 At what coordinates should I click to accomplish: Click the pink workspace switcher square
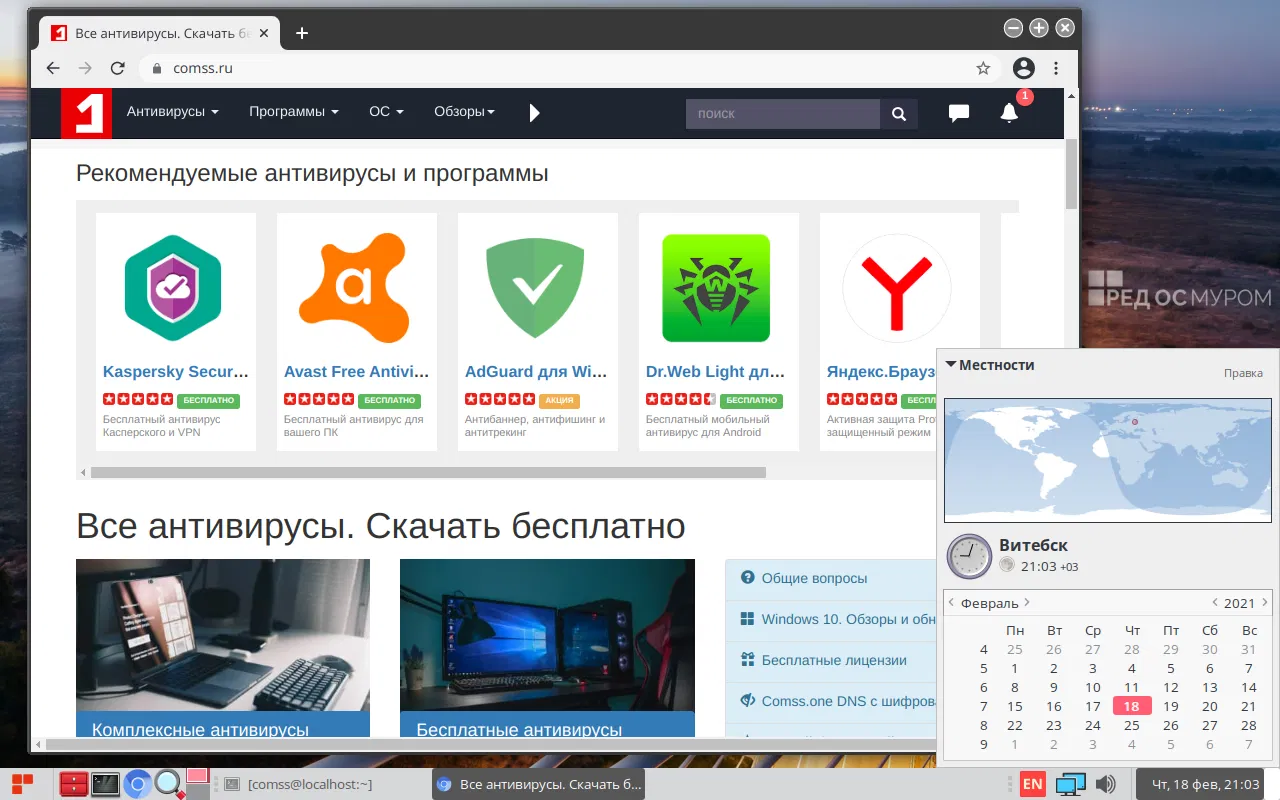tap(197, 775)
